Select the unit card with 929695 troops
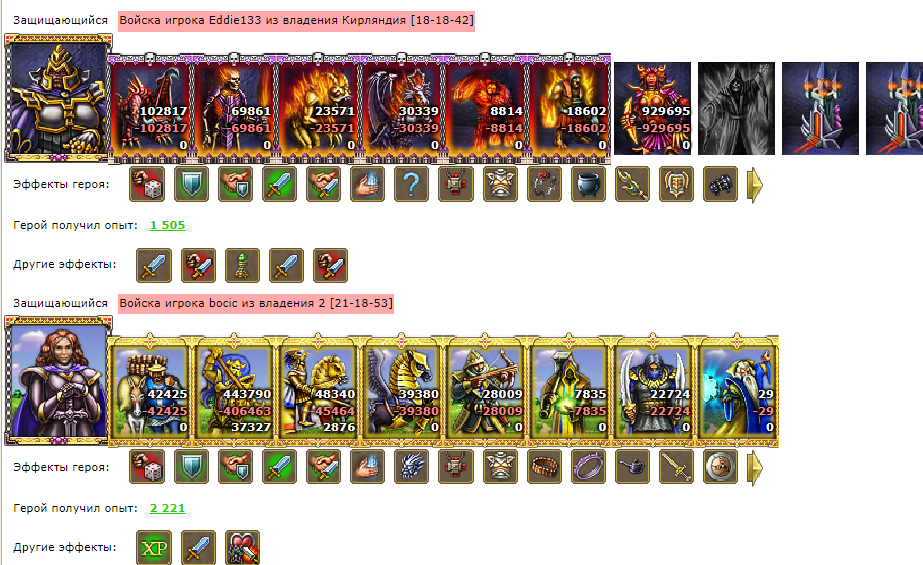Image resolution: width=923 pixels, height=565 pixels. coord(652,108)
